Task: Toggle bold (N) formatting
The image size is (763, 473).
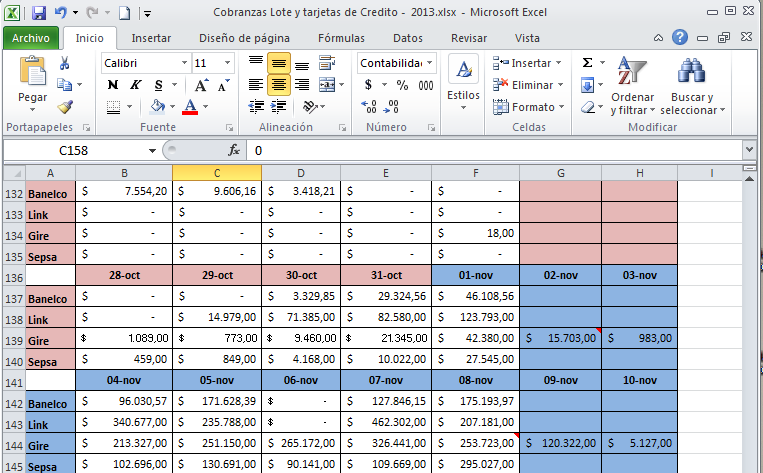Action: 112,85
